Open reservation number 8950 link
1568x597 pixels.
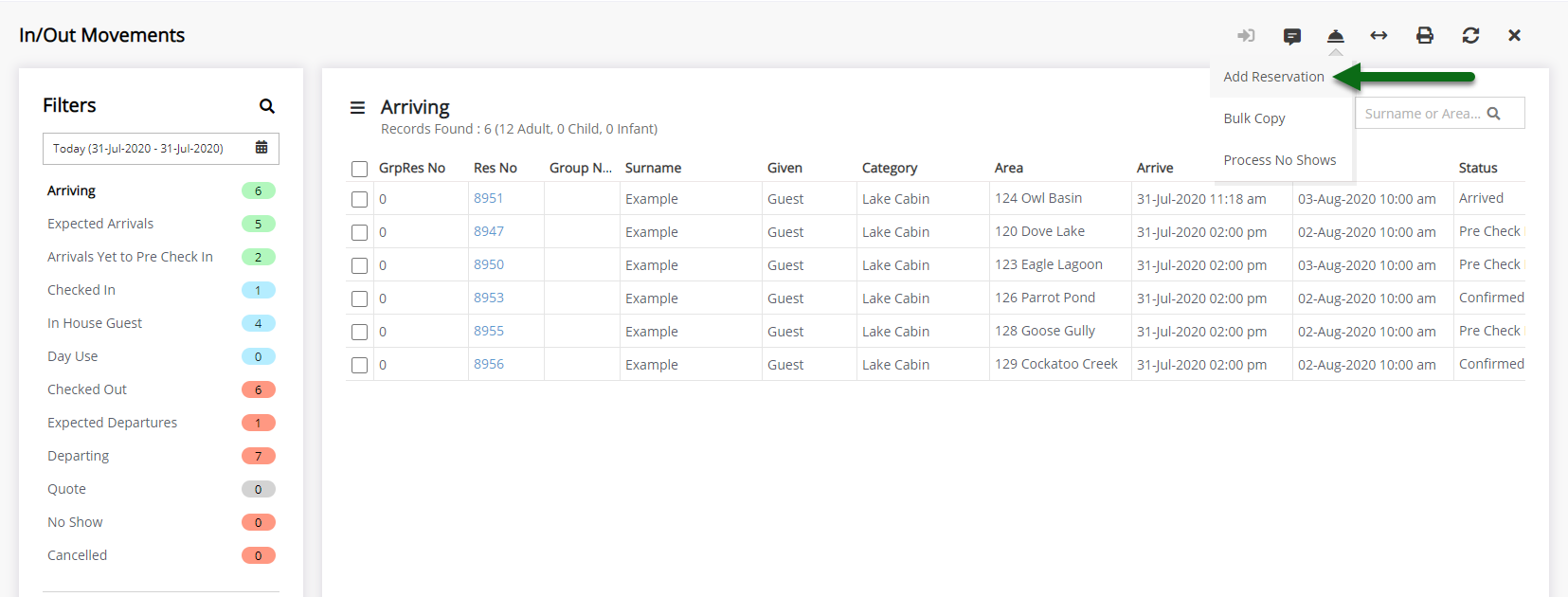click(489, 264)
